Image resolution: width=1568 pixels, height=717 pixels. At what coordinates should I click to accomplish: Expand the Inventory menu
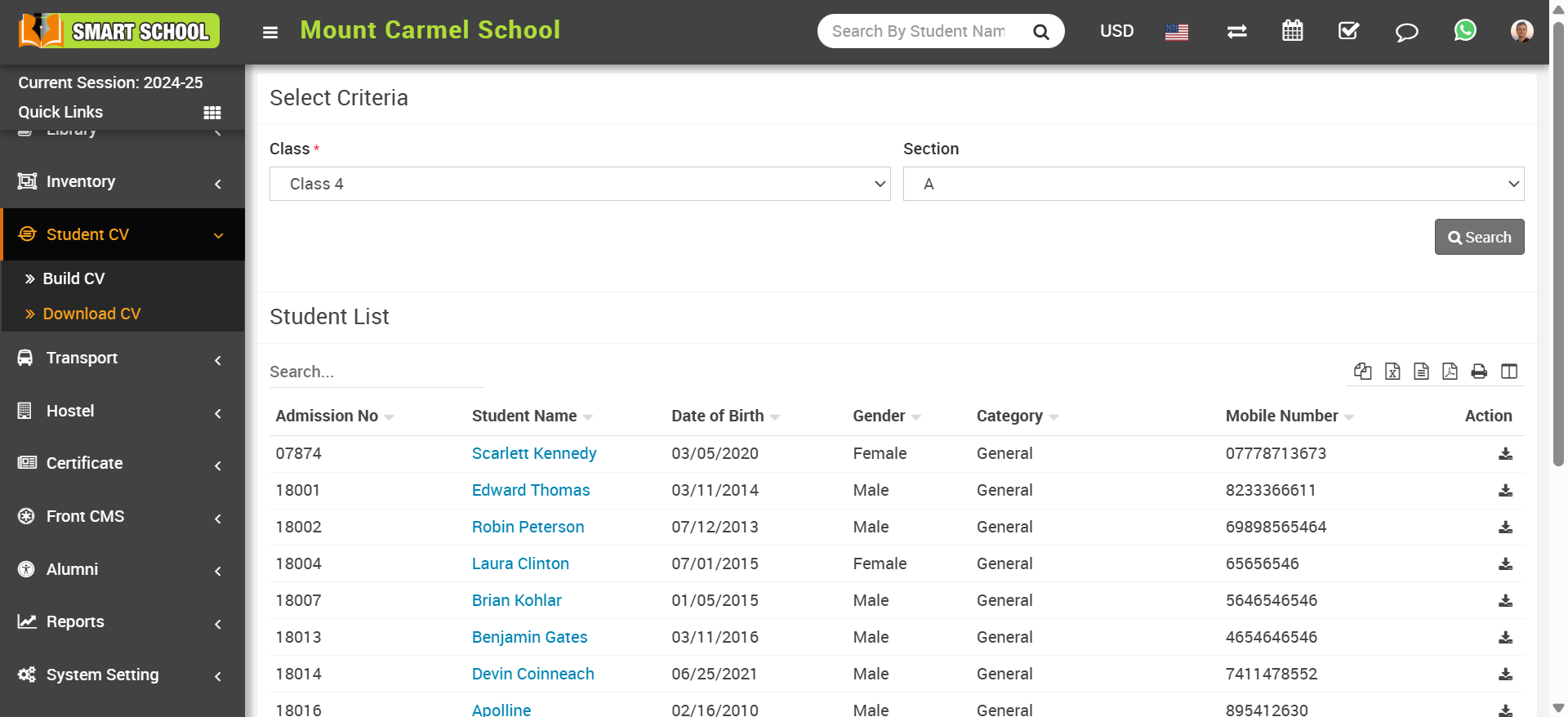[122, 182]
